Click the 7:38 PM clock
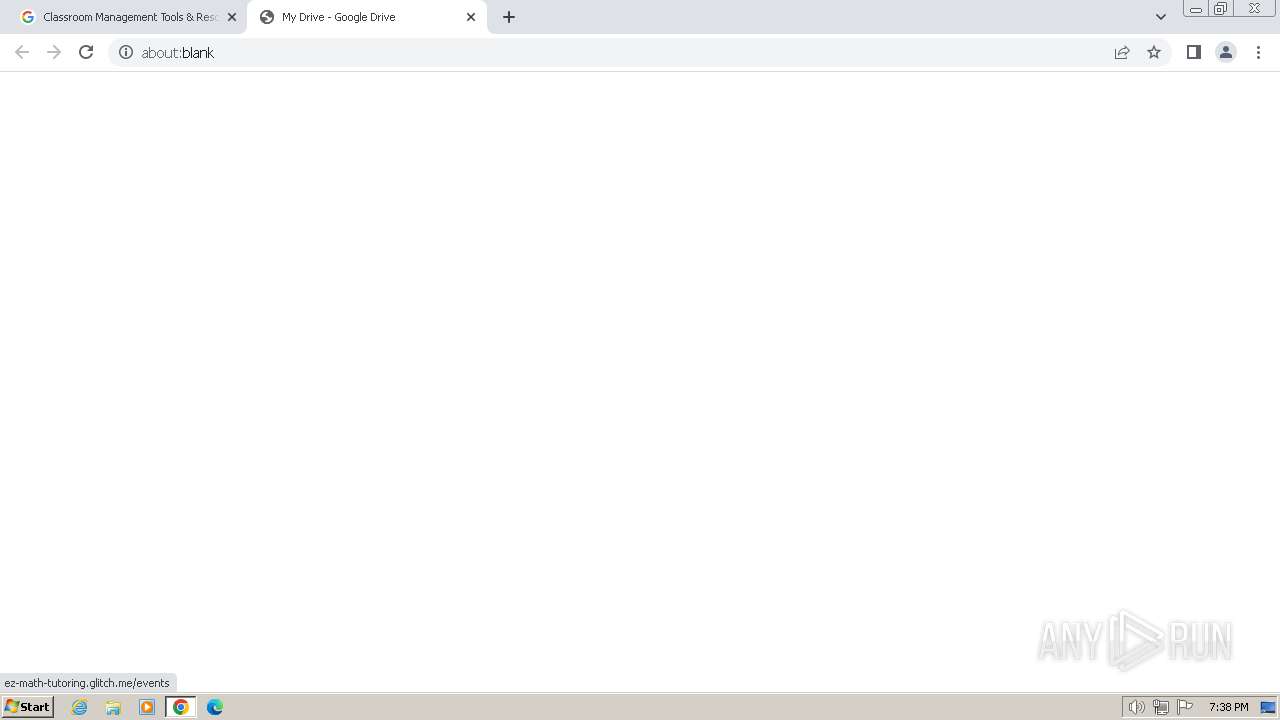Image resolution: width=1280 pixels, height=720 pixels. coord(1228,707)
